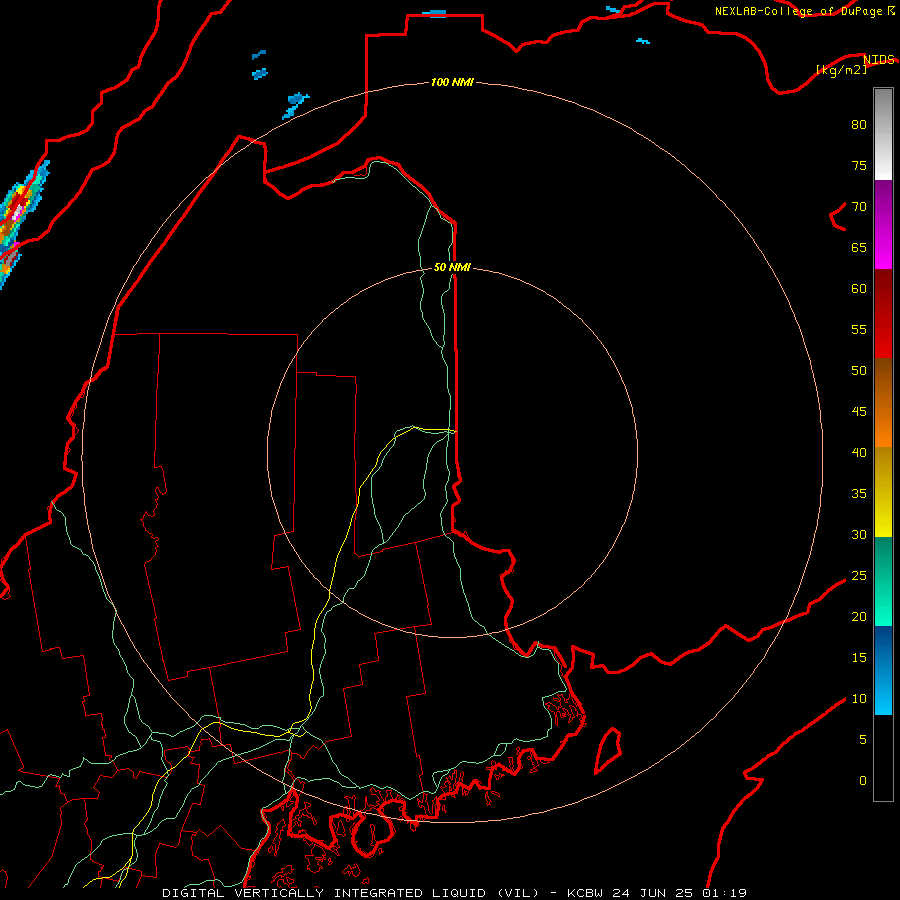900x900 pixels.
Task: Click the 15 value on the color scale
Action: point(859,658)
